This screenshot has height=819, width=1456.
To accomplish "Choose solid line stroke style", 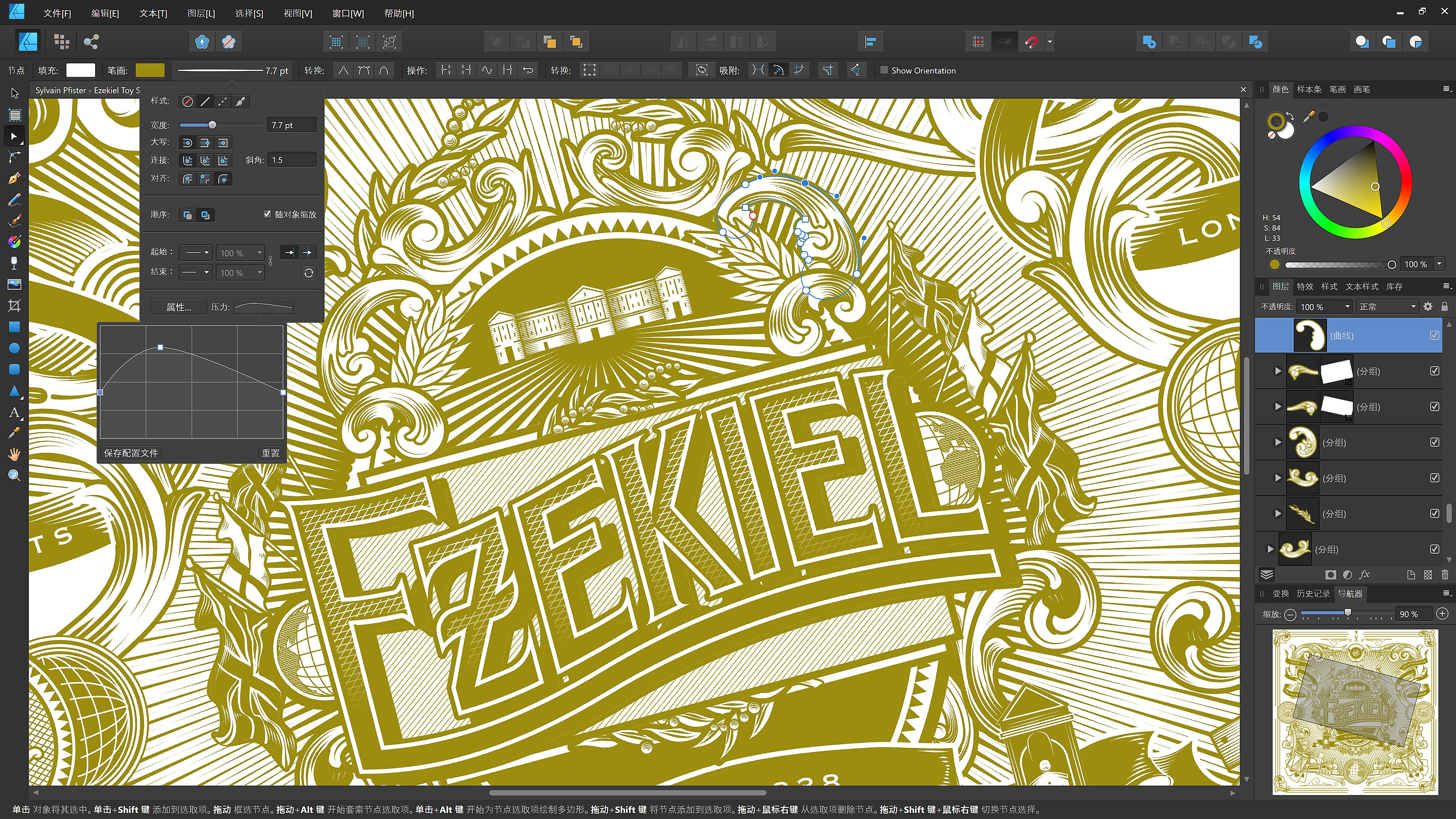I will click(x=205, y=101).
